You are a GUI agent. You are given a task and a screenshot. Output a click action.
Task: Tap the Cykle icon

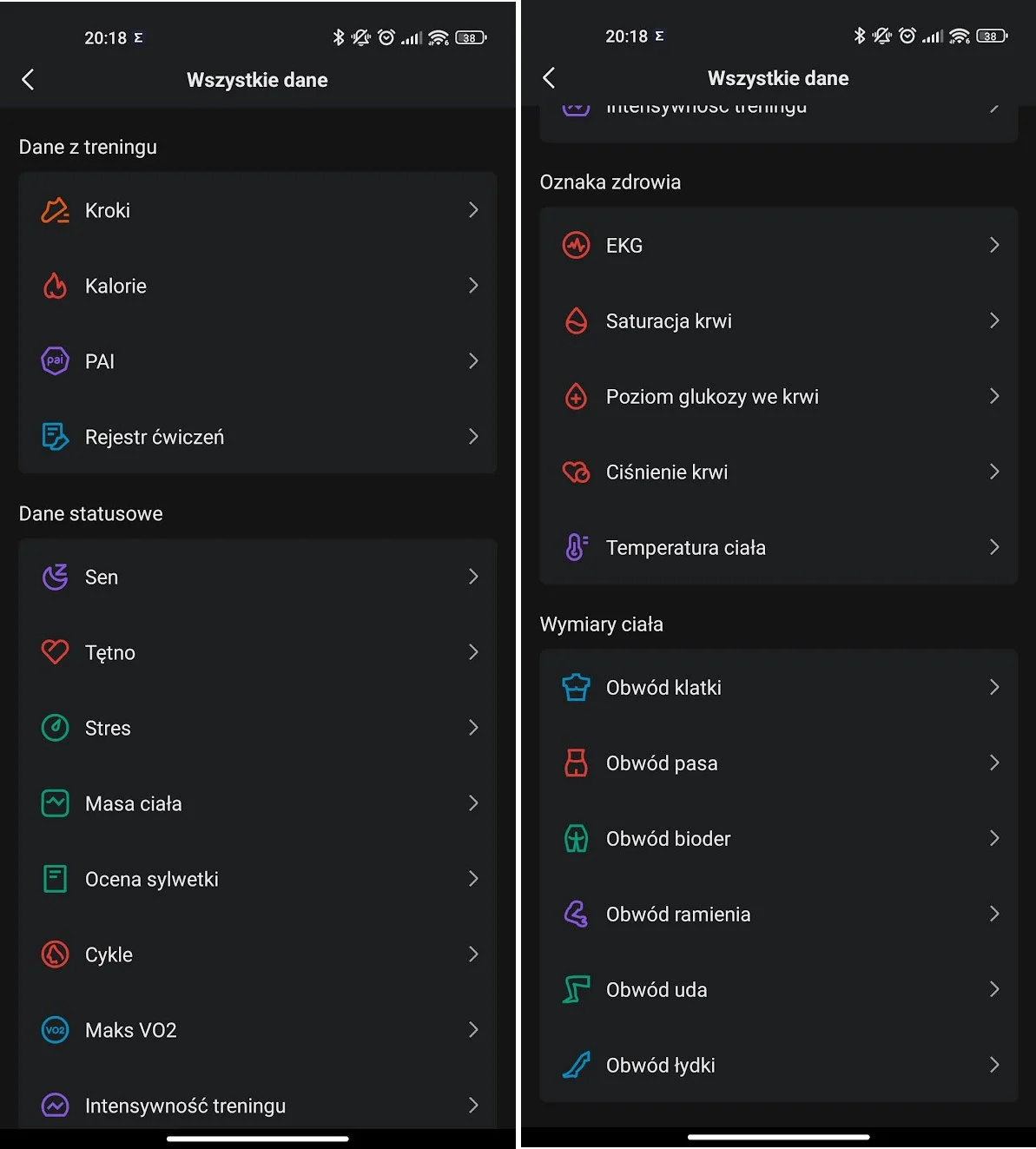pos(55,954)
